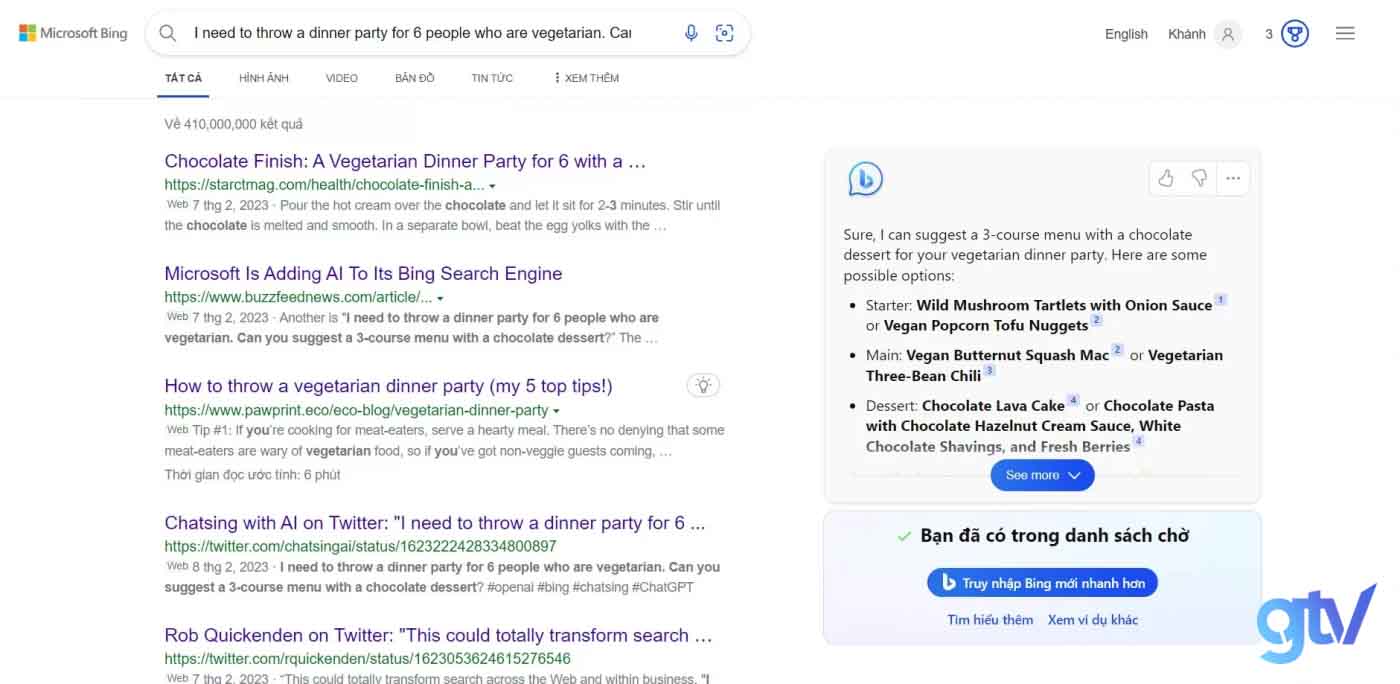This screenshot has width=1400, height=684.
Task: Click the user profile avatar icon
Action: point(1227,34)
